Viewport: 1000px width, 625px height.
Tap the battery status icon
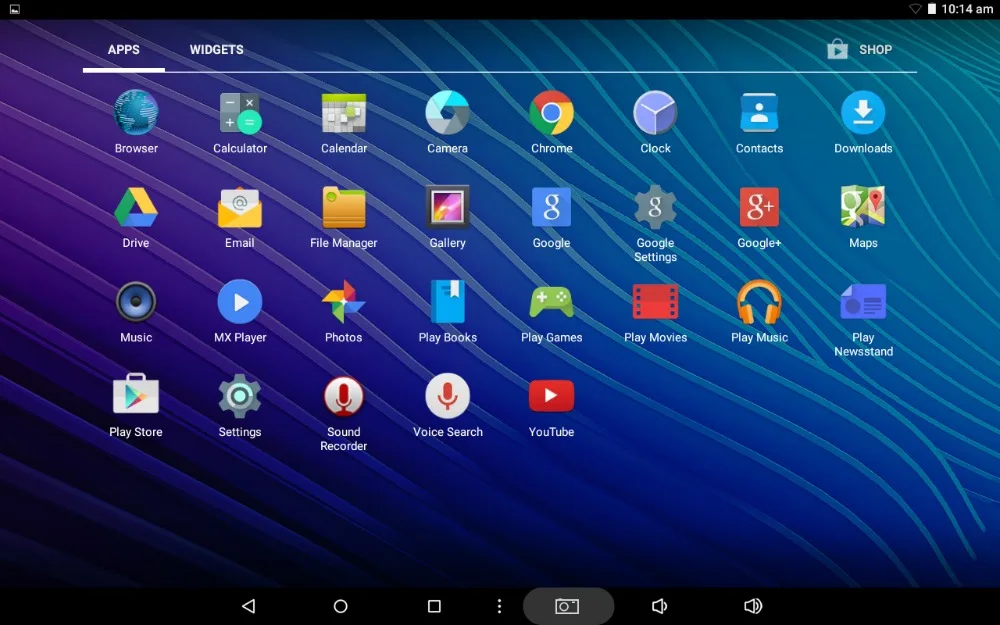(x=932, y=9)
